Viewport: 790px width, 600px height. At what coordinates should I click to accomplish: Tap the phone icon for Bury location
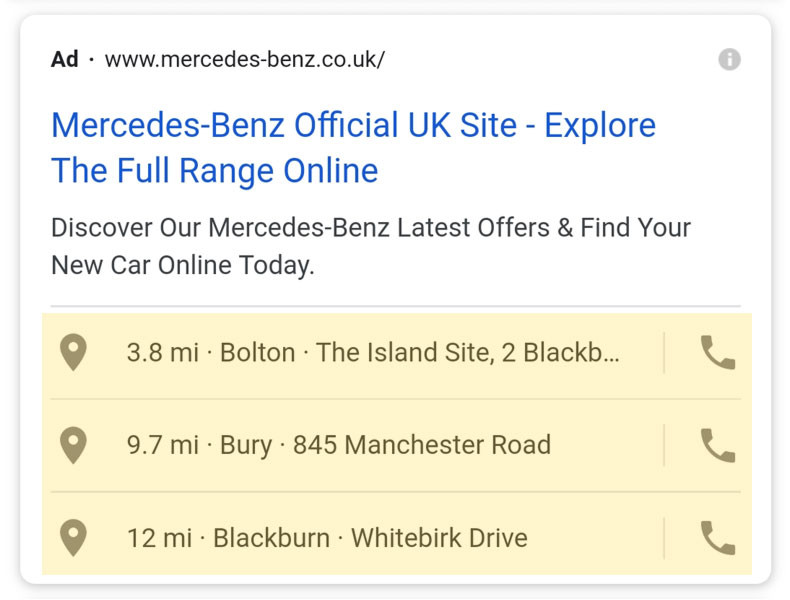point(717,445)
